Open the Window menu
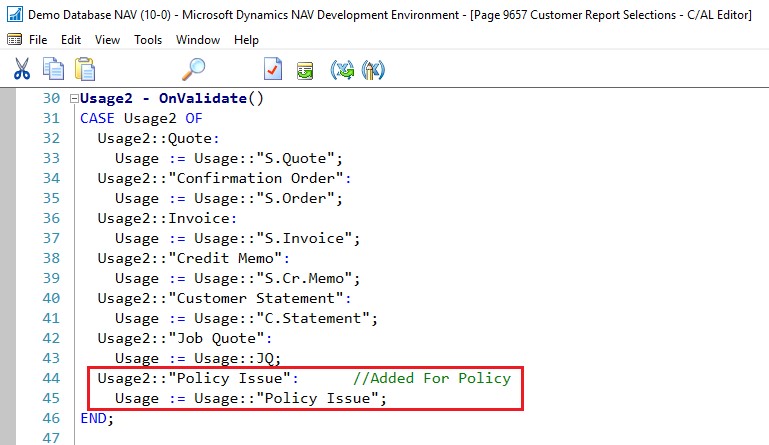Image resolution: width=769 pixels, height=445 pixels. (x=198, y=40)
